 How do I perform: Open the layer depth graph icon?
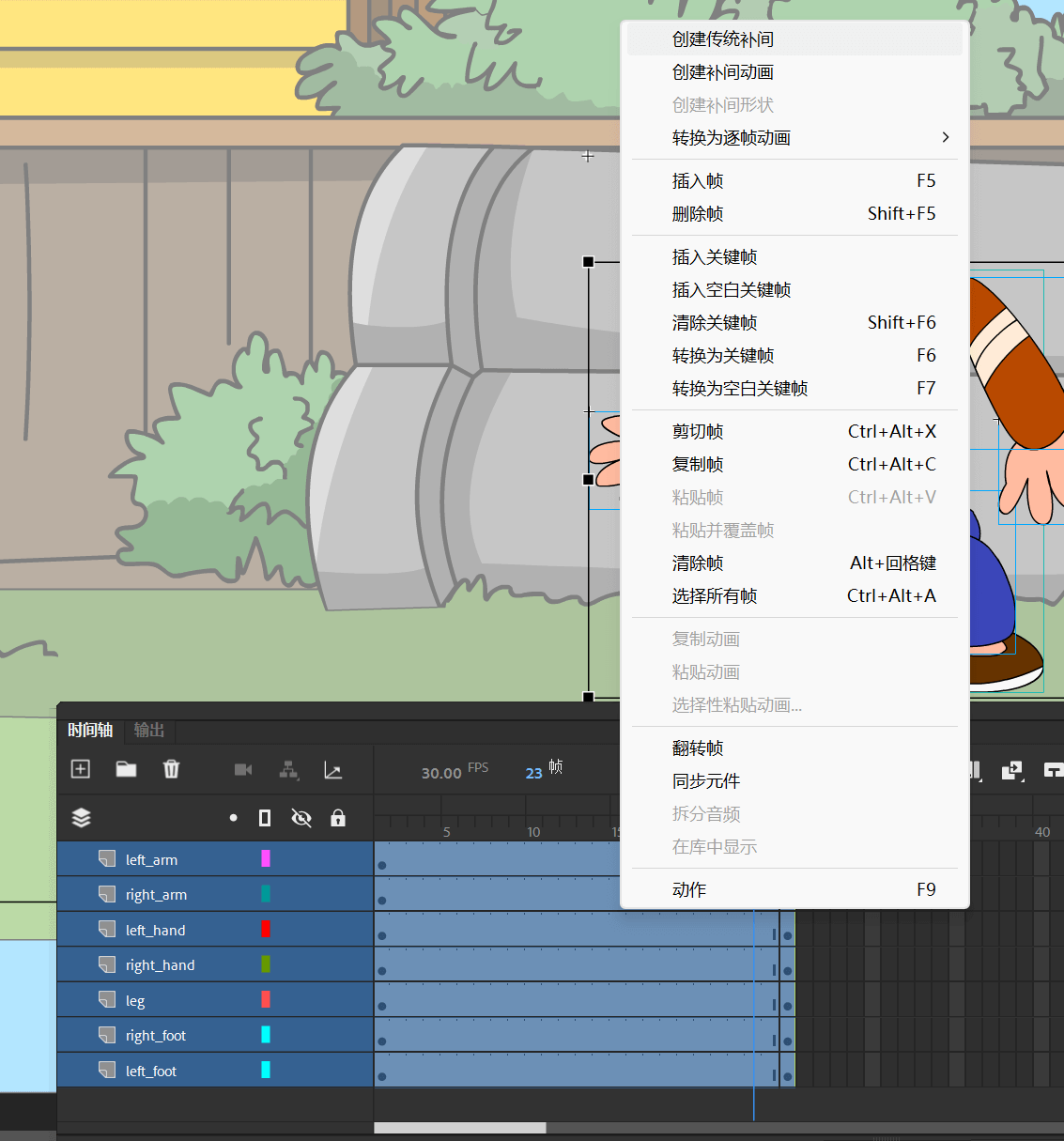tap(332, 770)
